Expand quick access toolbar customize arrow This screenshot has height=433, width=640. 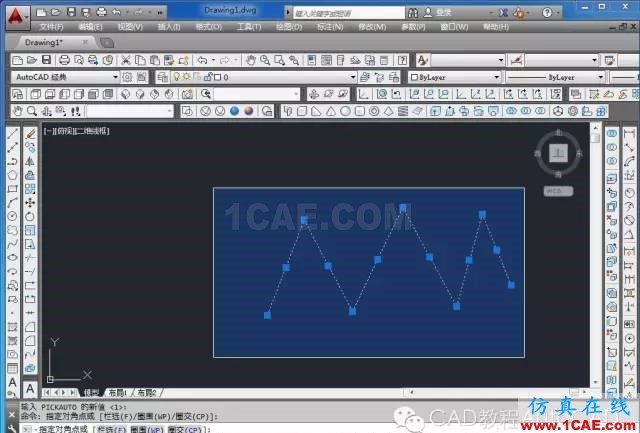tap(160, 13)
